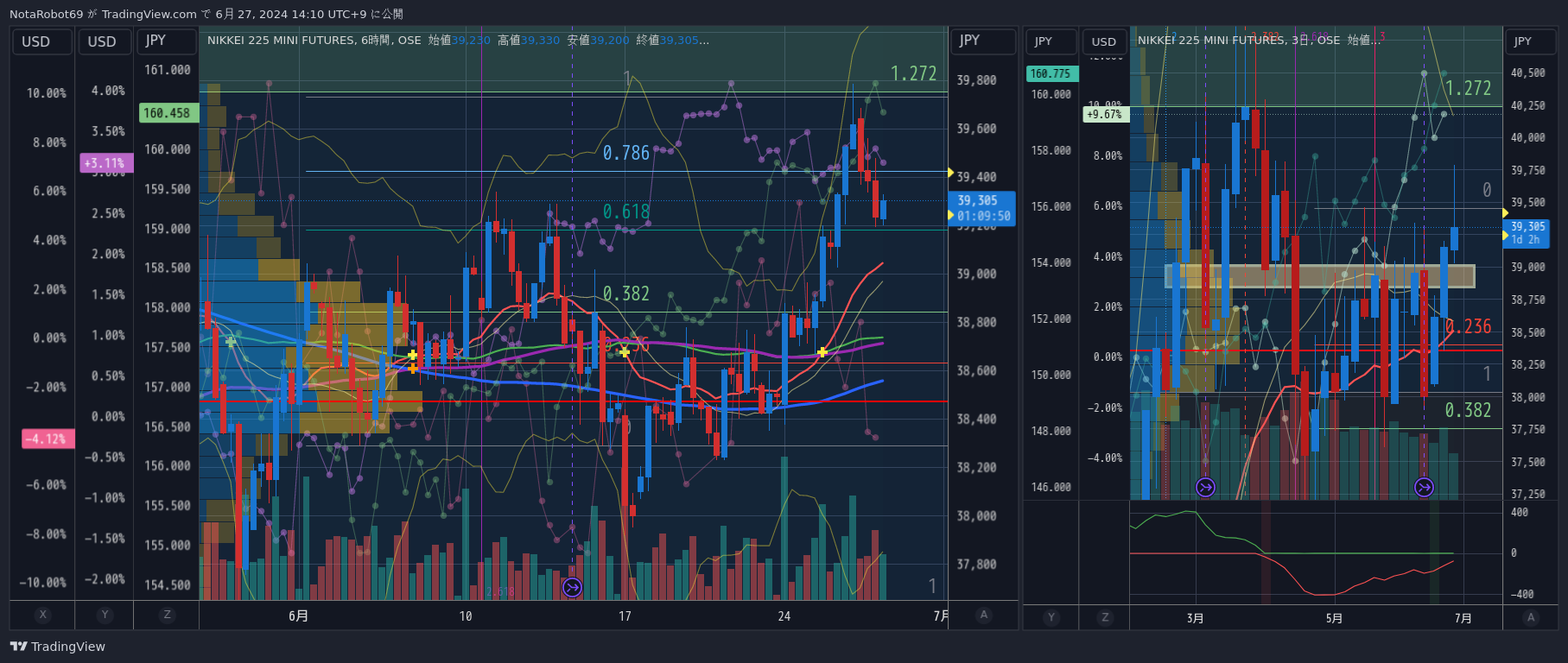1568x663 pixels.
Task: Open the USD dropdown on the right chart
Action: click(1105, 41)
